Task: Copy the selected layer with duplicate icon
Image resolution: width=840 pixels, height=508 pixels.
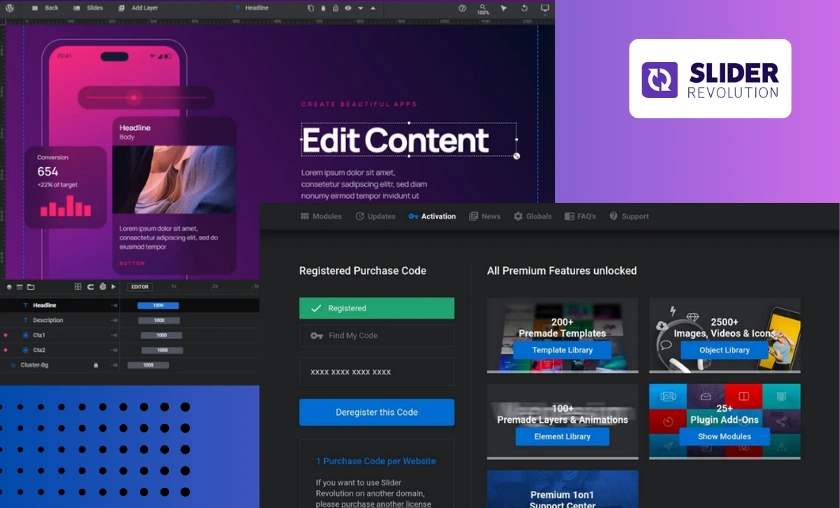Action: pos(310,8)
